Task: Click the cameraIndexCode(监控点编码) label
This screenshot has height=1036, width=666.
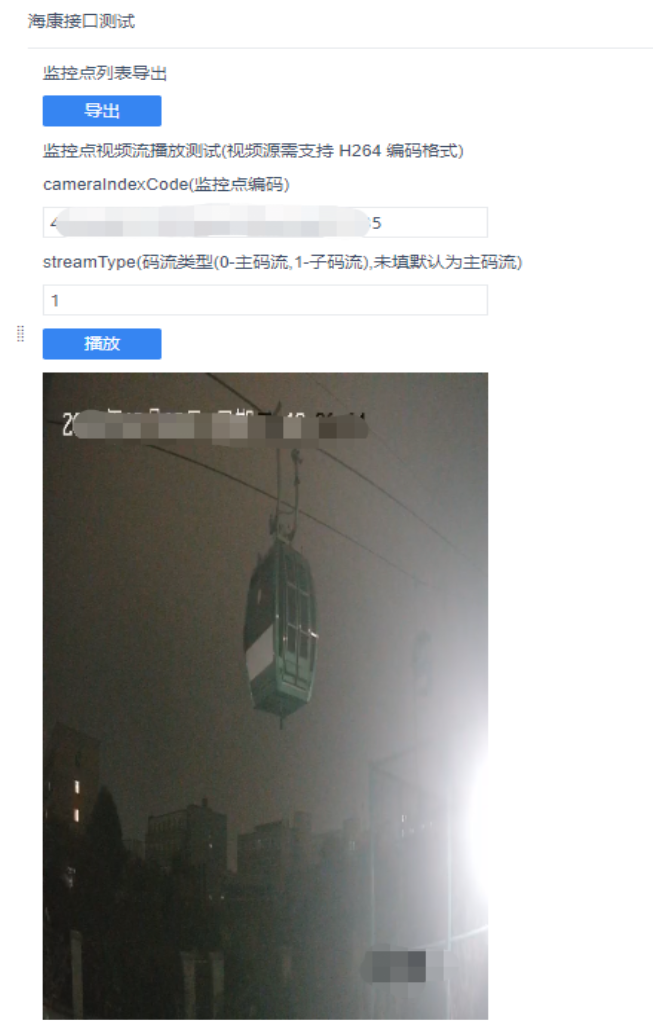Action: 166,184
